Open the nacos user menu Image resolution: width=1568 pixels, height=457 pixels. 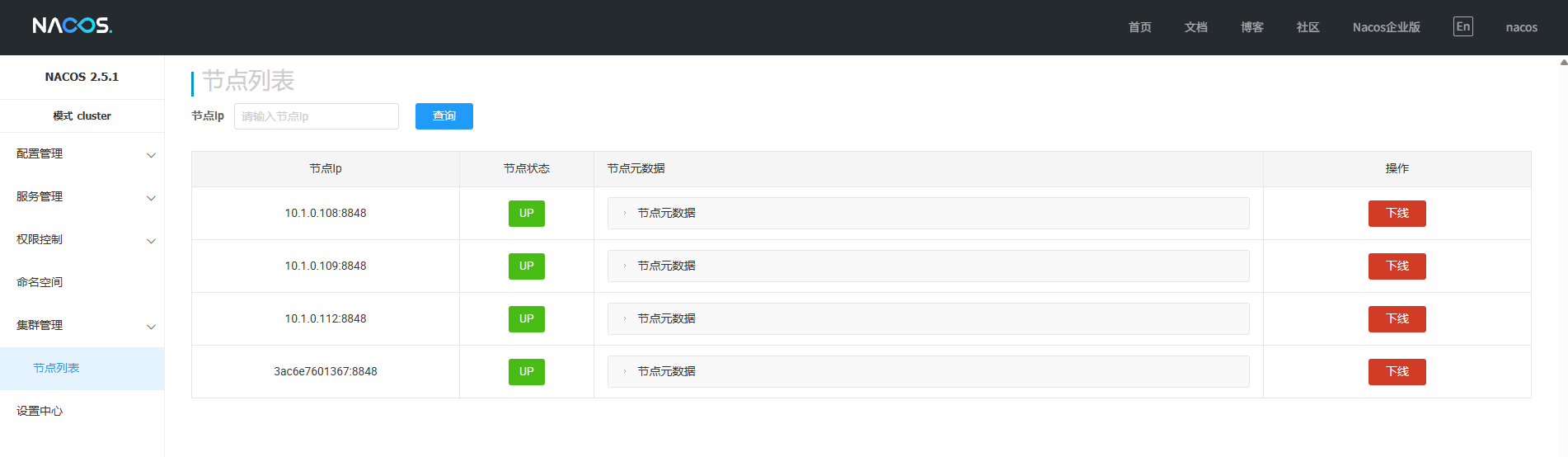click(x=1521, y=27)
